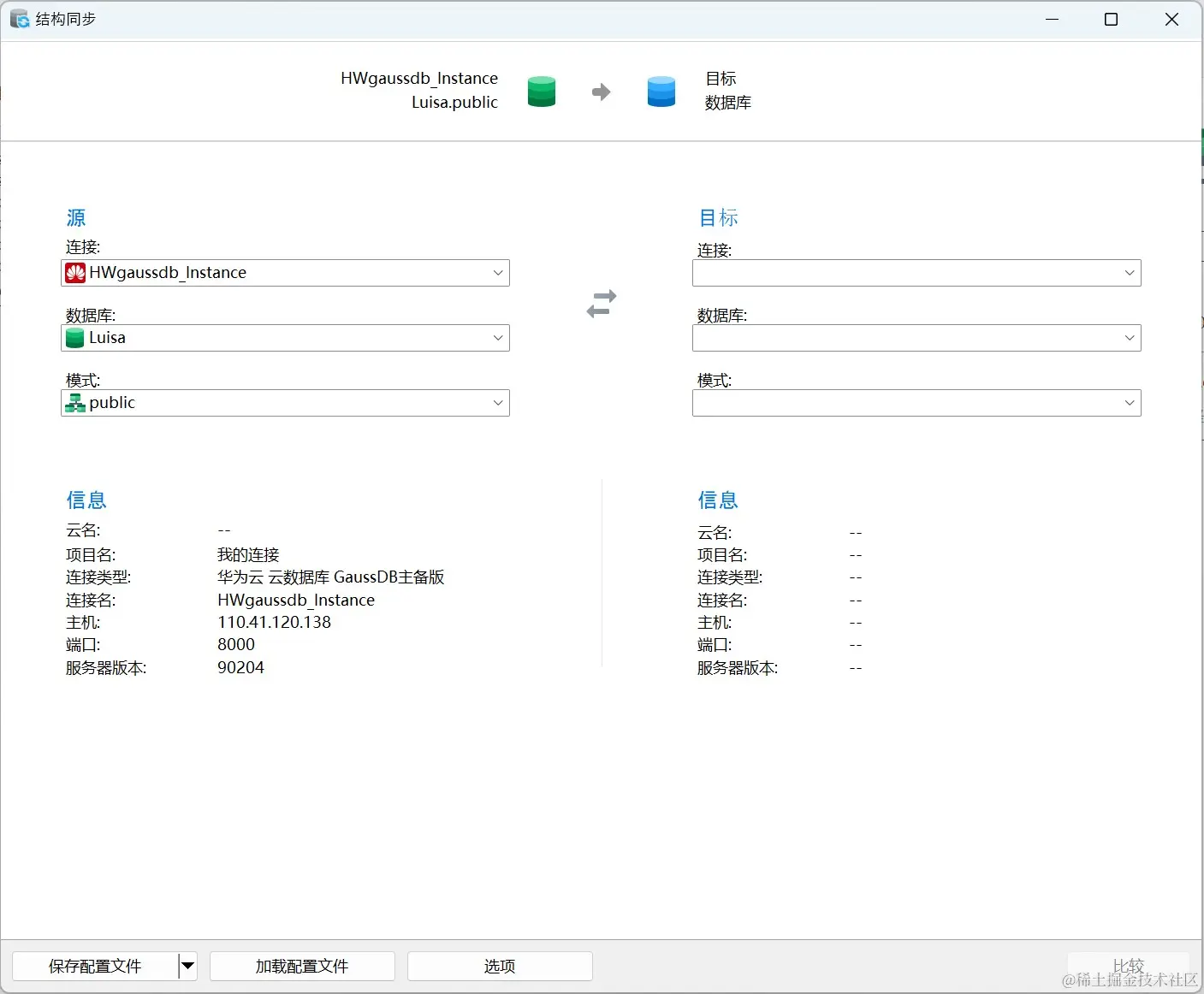
Task: Click the 选项 button
Action: (500, 966)
